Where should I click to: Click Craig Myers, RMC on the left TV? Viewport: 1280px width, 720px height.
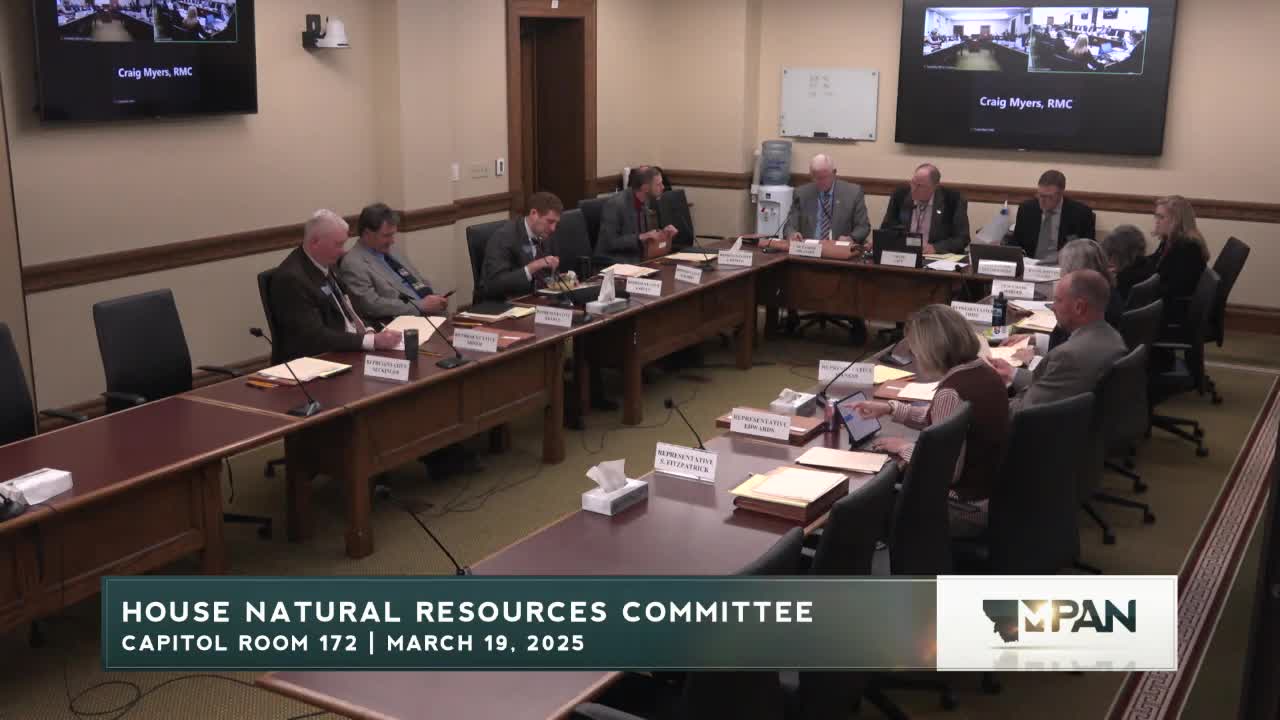155,72
